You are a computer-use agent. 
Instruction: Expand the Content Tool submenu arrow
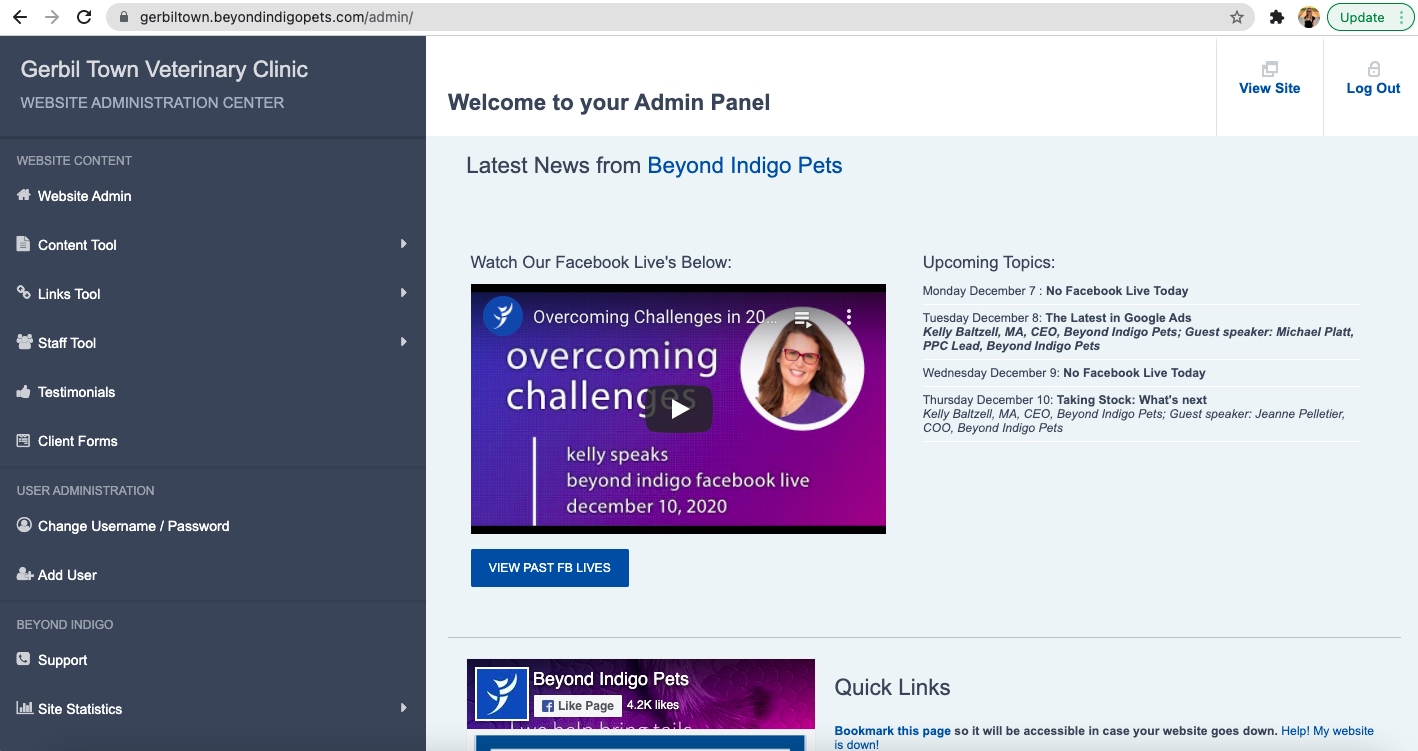point(404,243)
